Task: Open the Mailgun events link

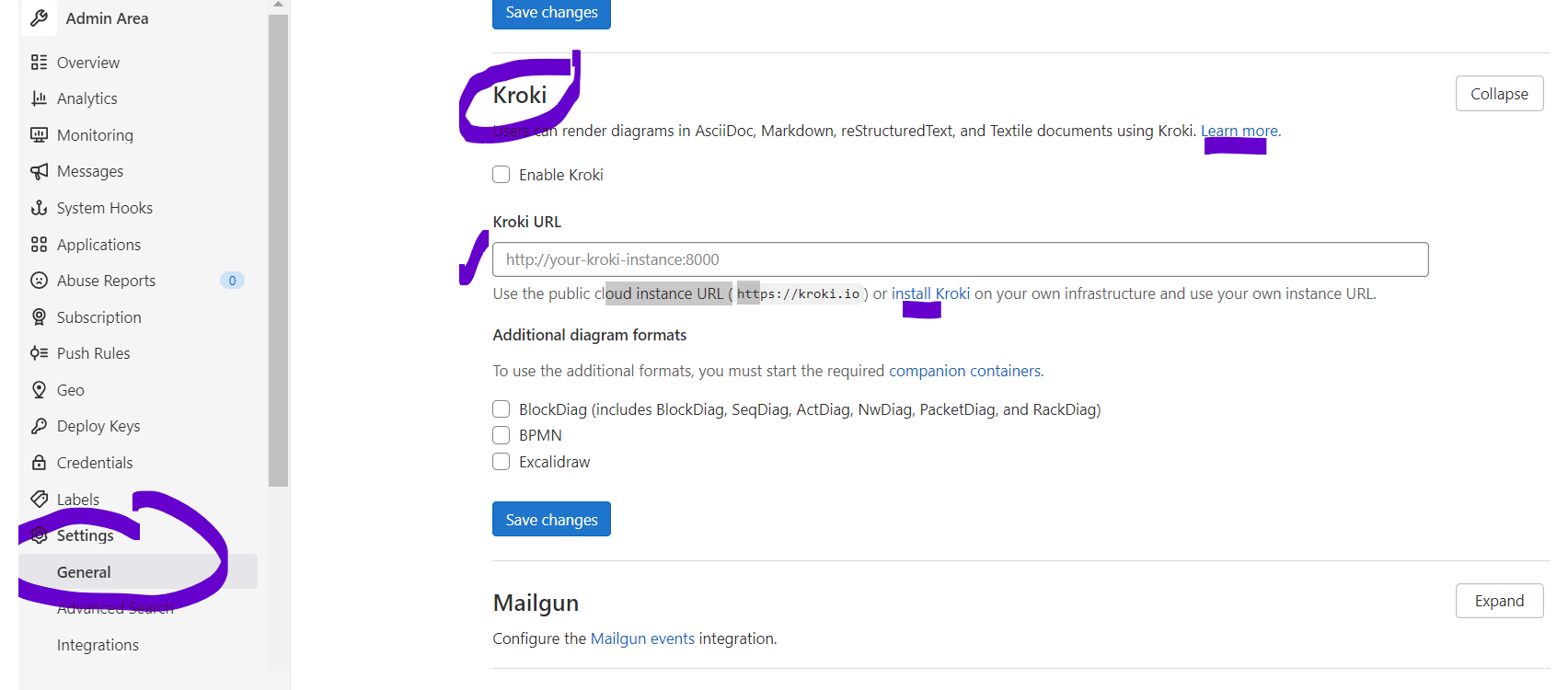Action: (642, 638)
